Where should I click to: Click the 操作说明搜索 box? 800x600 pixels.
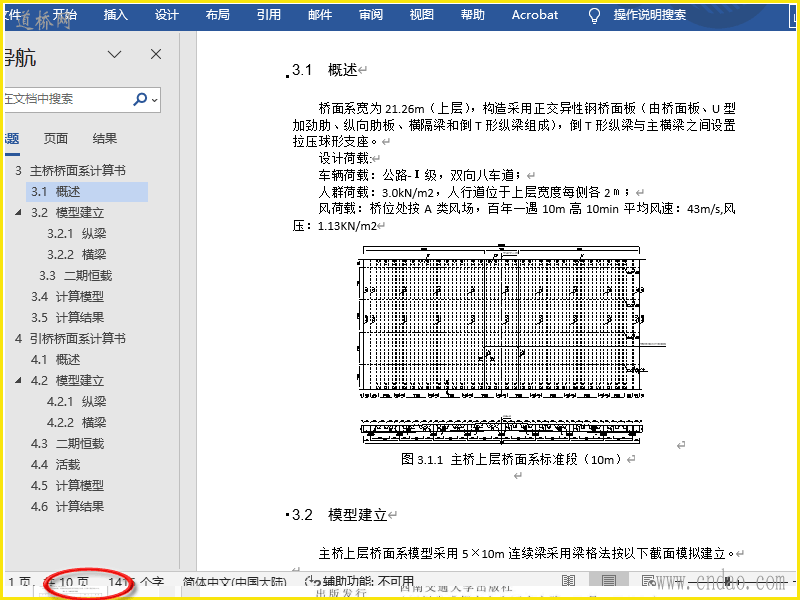(649, 15)
